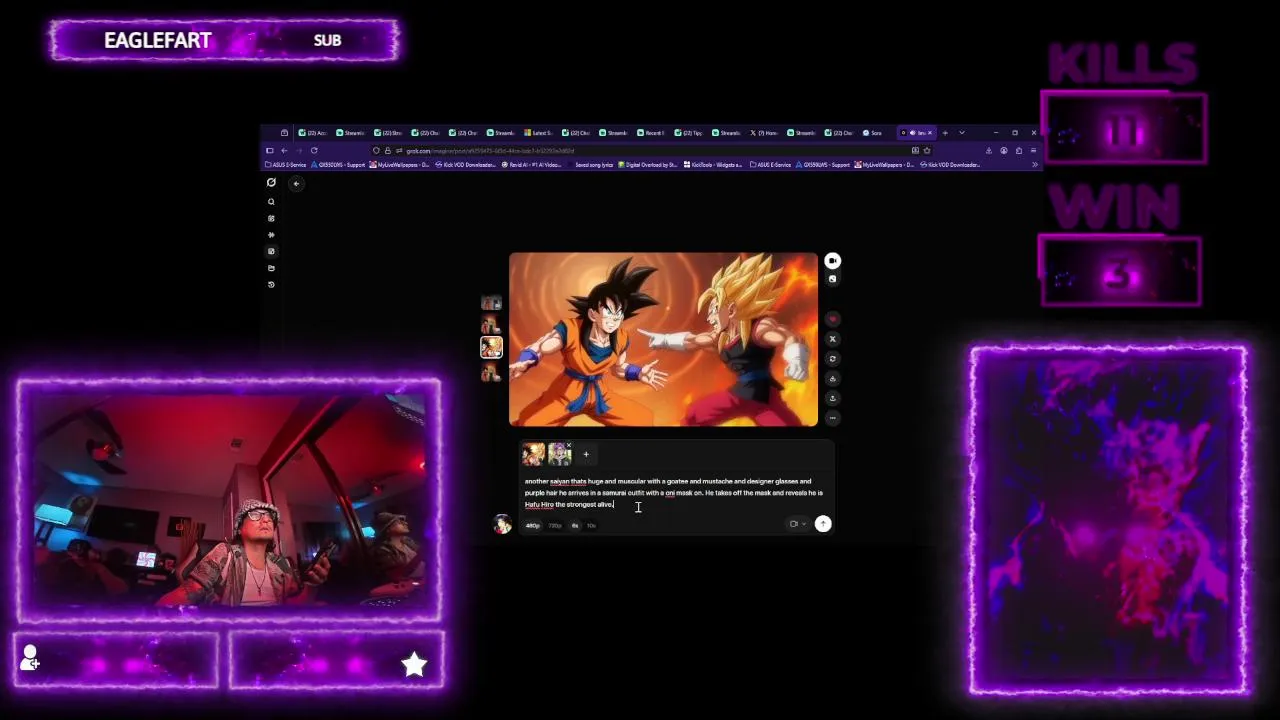
Task: Select 480p video resolution
Action: click(x=532, y=525)
